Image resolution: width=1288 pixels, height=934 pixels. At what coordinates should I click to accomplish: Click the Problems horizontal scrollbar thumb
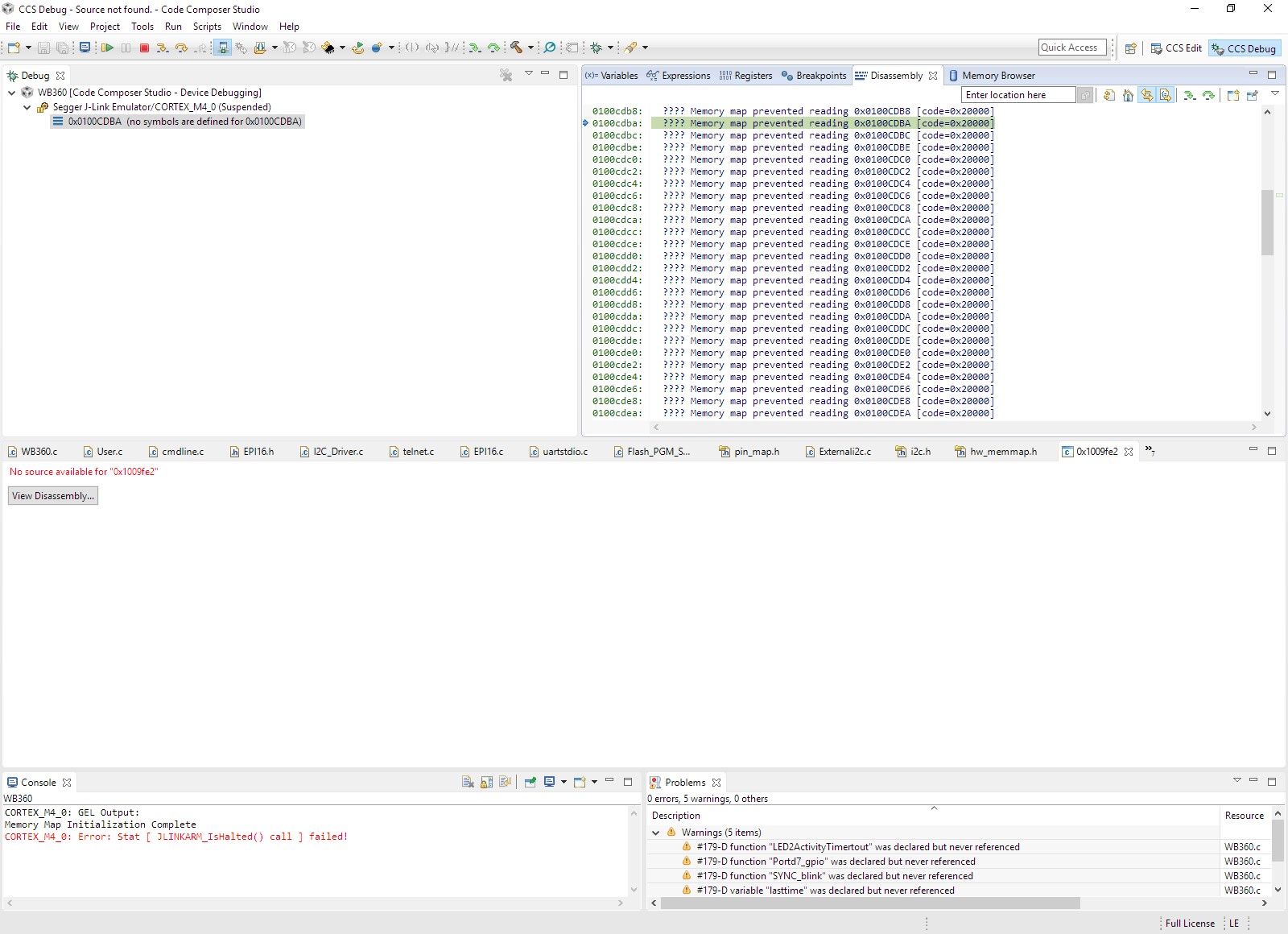click(870, 903)
